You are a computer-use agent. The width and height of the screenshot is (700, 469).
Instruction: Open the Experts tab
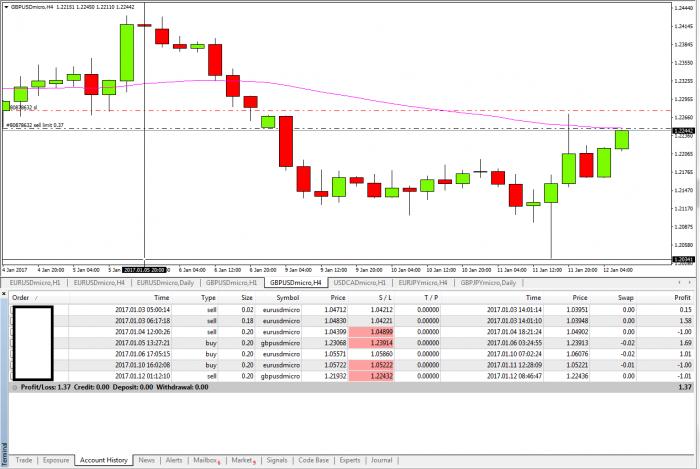point(350,460)
